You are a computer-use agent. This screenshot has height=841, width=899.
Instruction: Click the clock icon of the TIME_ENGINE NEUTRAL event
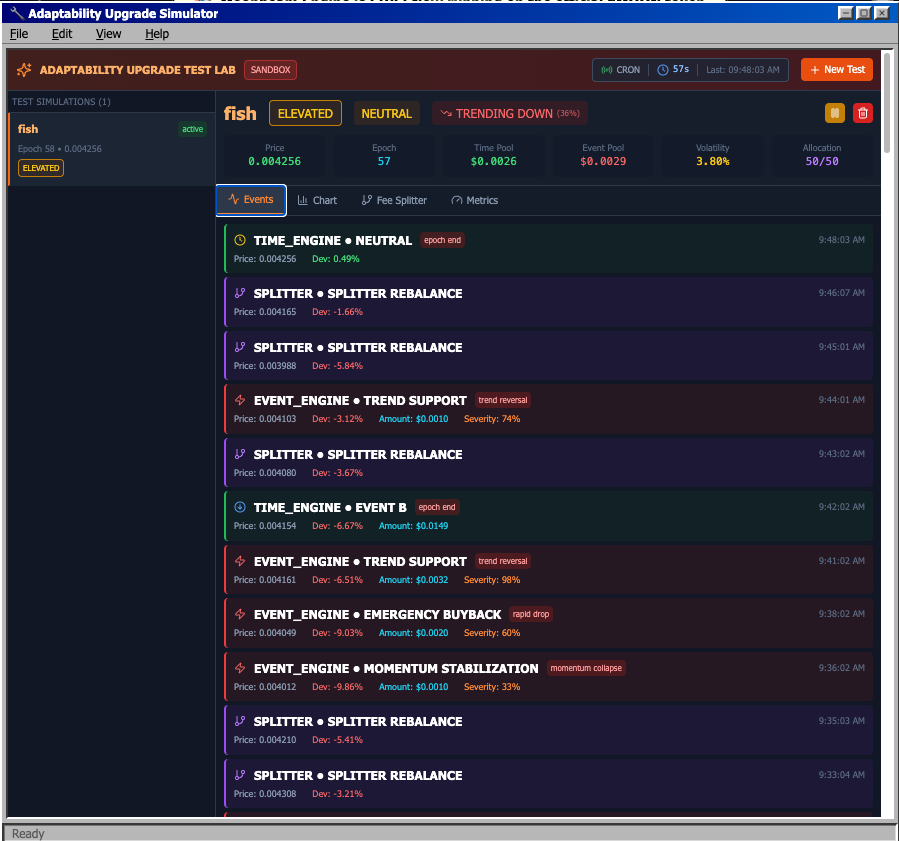240,240
